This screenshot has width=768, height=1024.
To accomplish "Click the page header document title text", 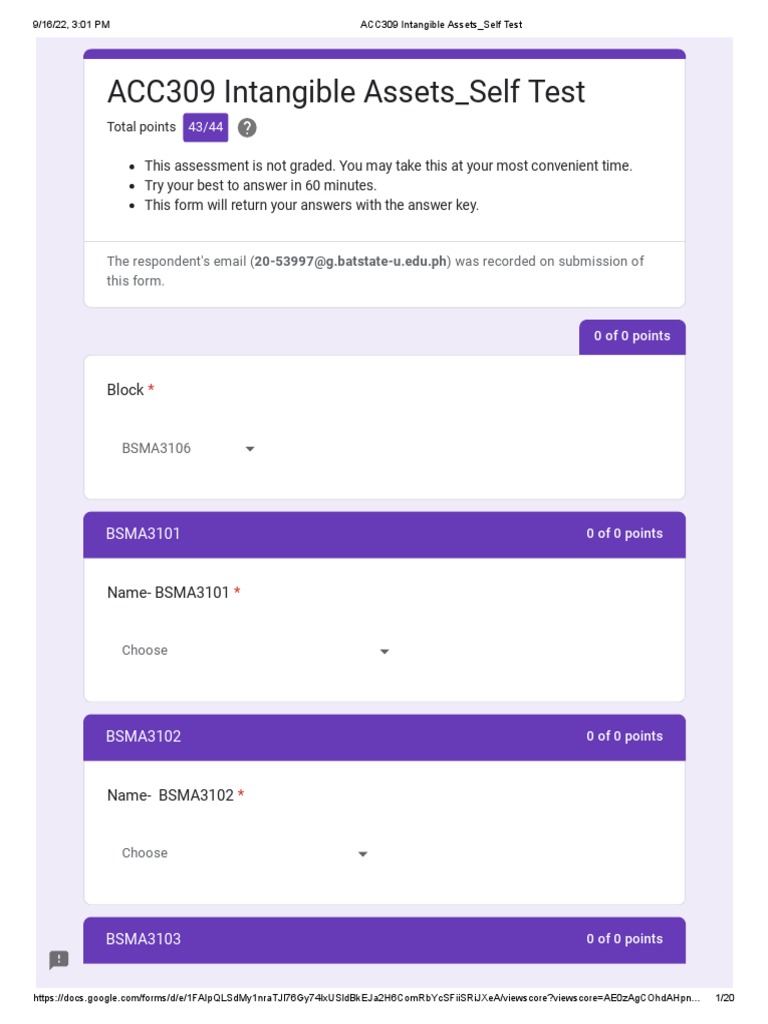I will [x=441, y=24].
